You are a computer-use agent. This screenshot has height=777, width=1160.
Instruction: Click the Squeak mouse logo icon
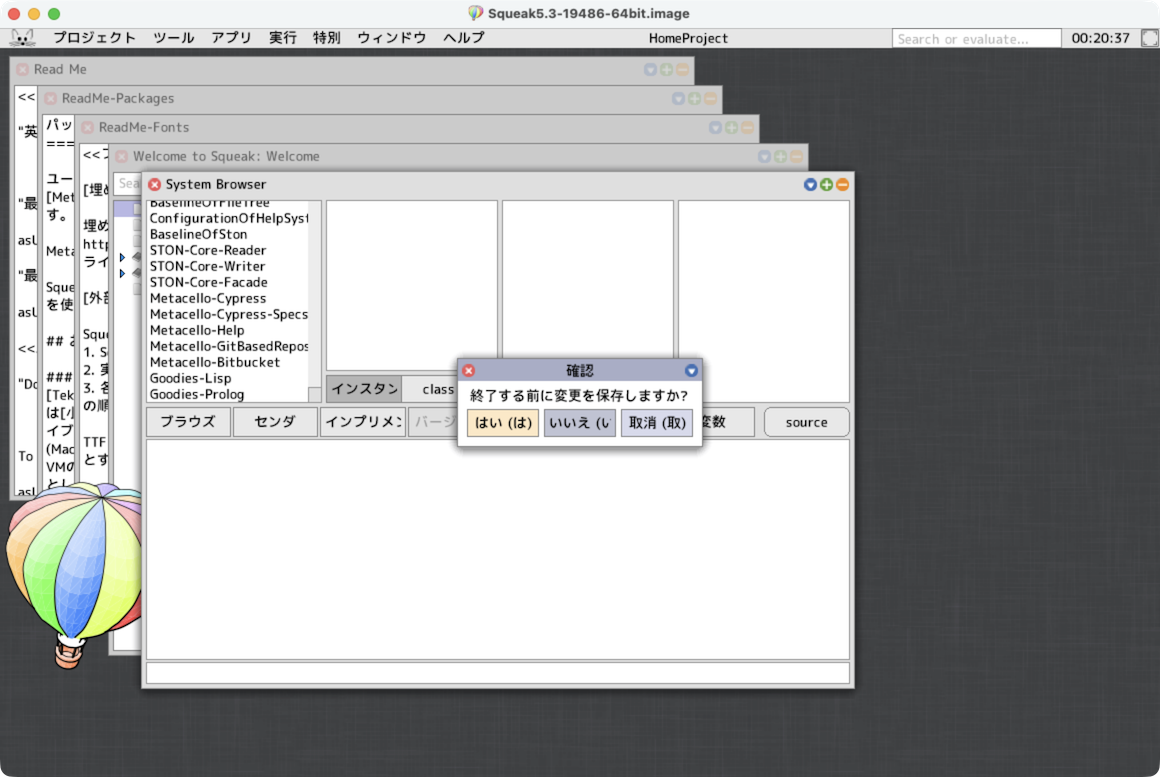coord(22,38)
